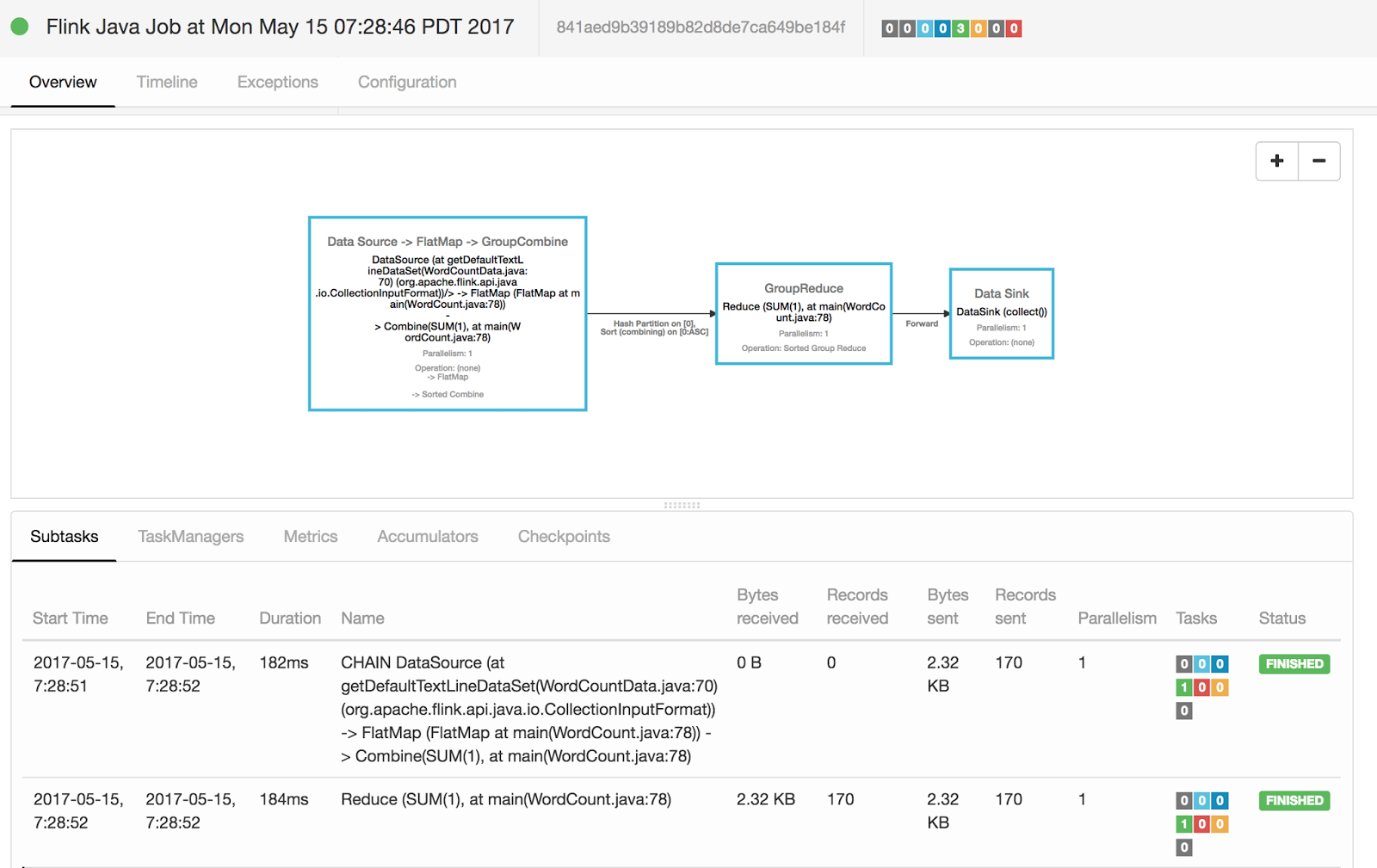Open the Metrics tab

[x=310, y=536]
